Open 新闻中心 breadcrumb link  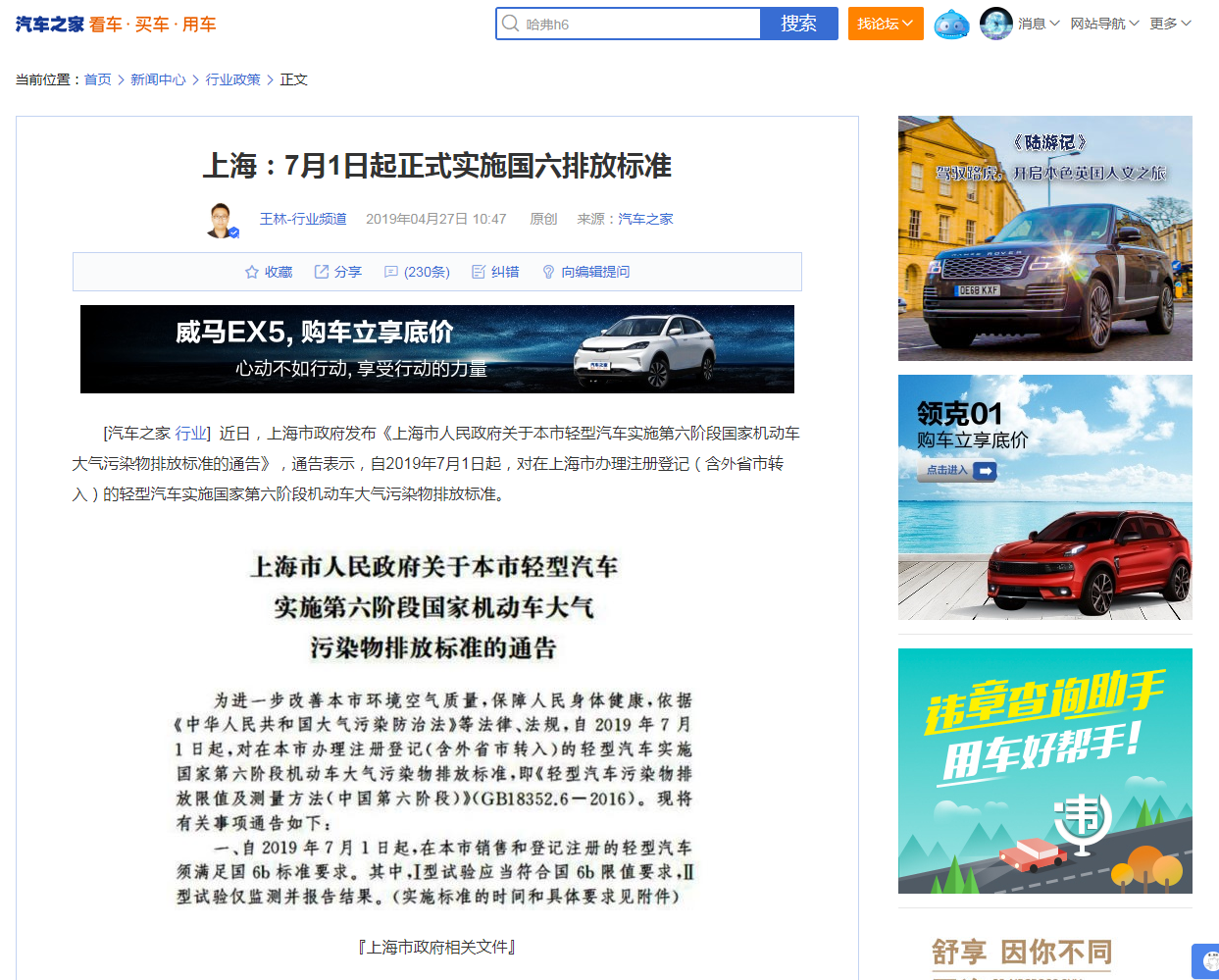click(158, 79)
